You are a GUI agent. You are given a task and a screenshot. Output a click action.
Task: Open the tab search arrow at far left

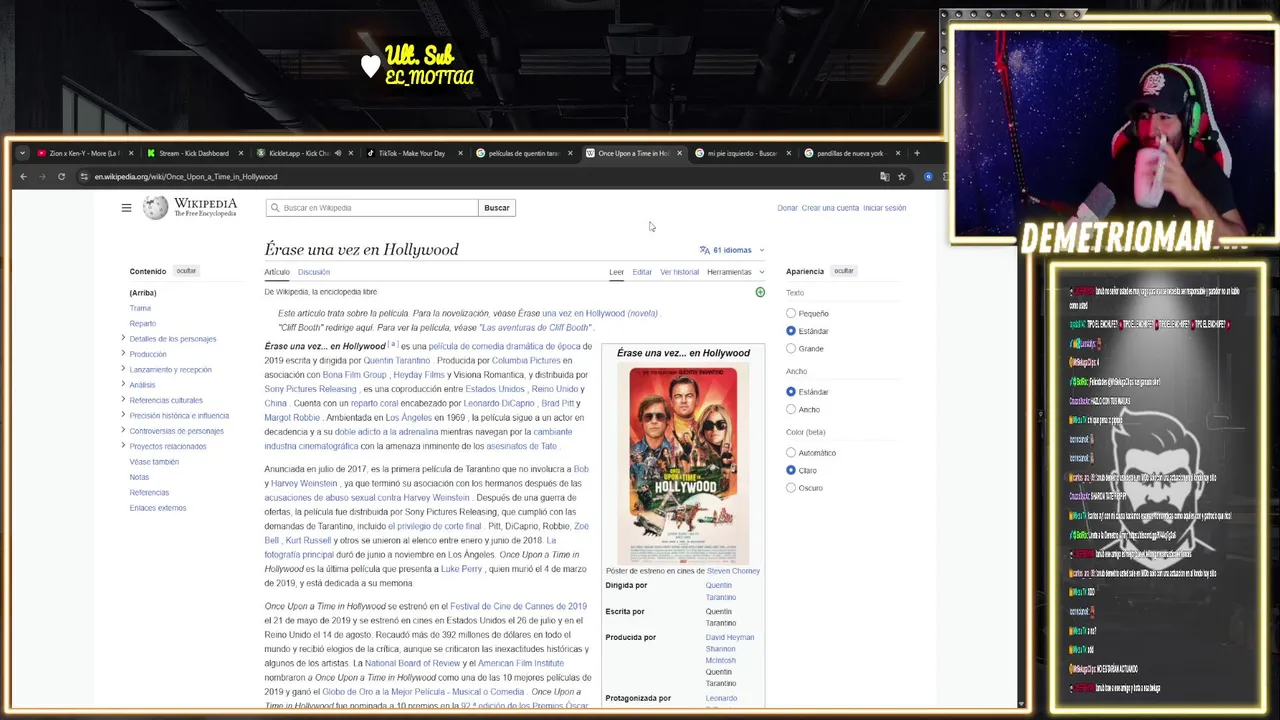[x=22, y=153]
